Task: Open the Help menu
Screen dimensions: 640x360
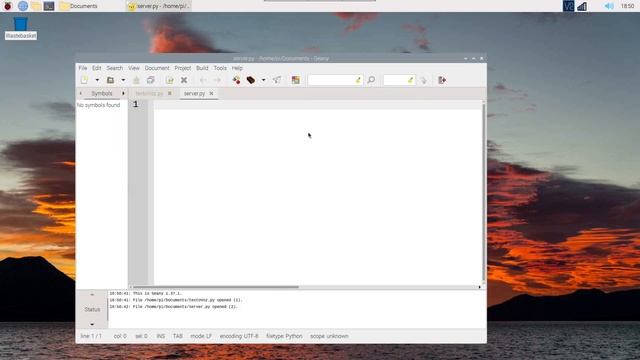Action: click(237, 68)
